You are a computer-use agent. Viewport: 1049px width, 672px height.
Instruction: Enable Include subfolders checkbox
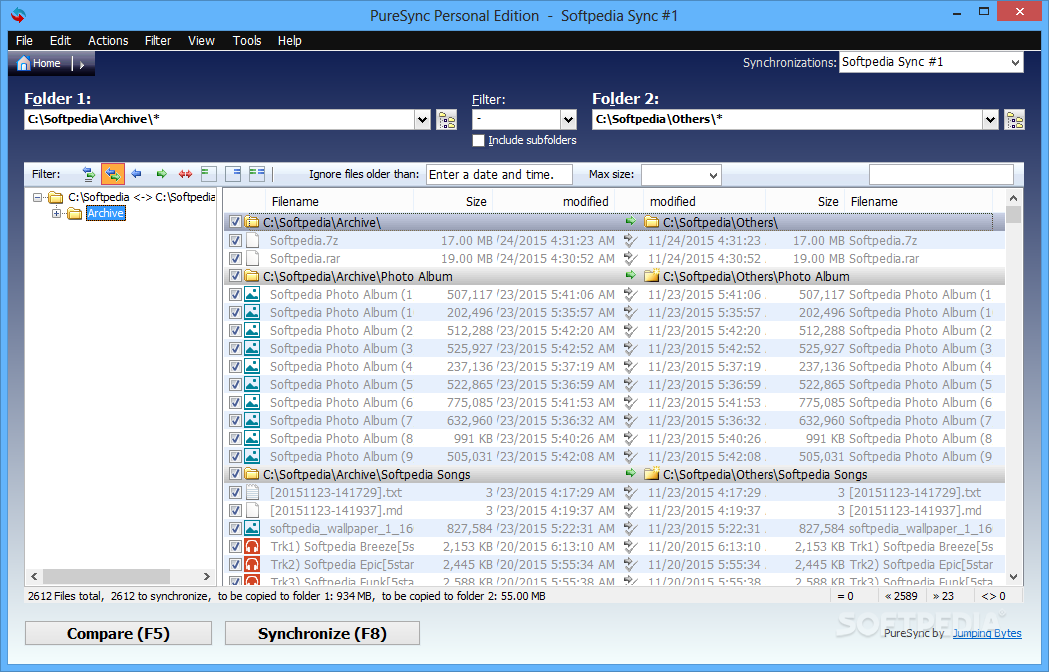(478, 141)
